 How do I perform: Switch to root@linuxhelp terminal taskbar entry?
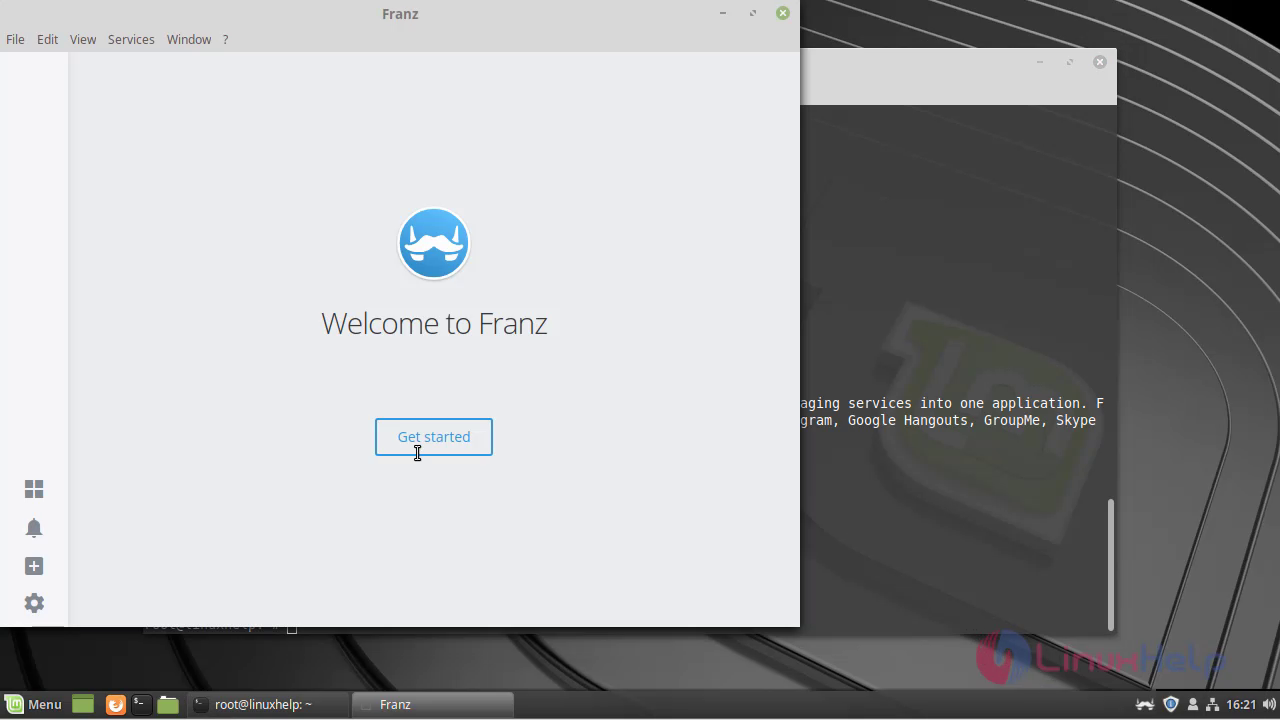(270, 704)
